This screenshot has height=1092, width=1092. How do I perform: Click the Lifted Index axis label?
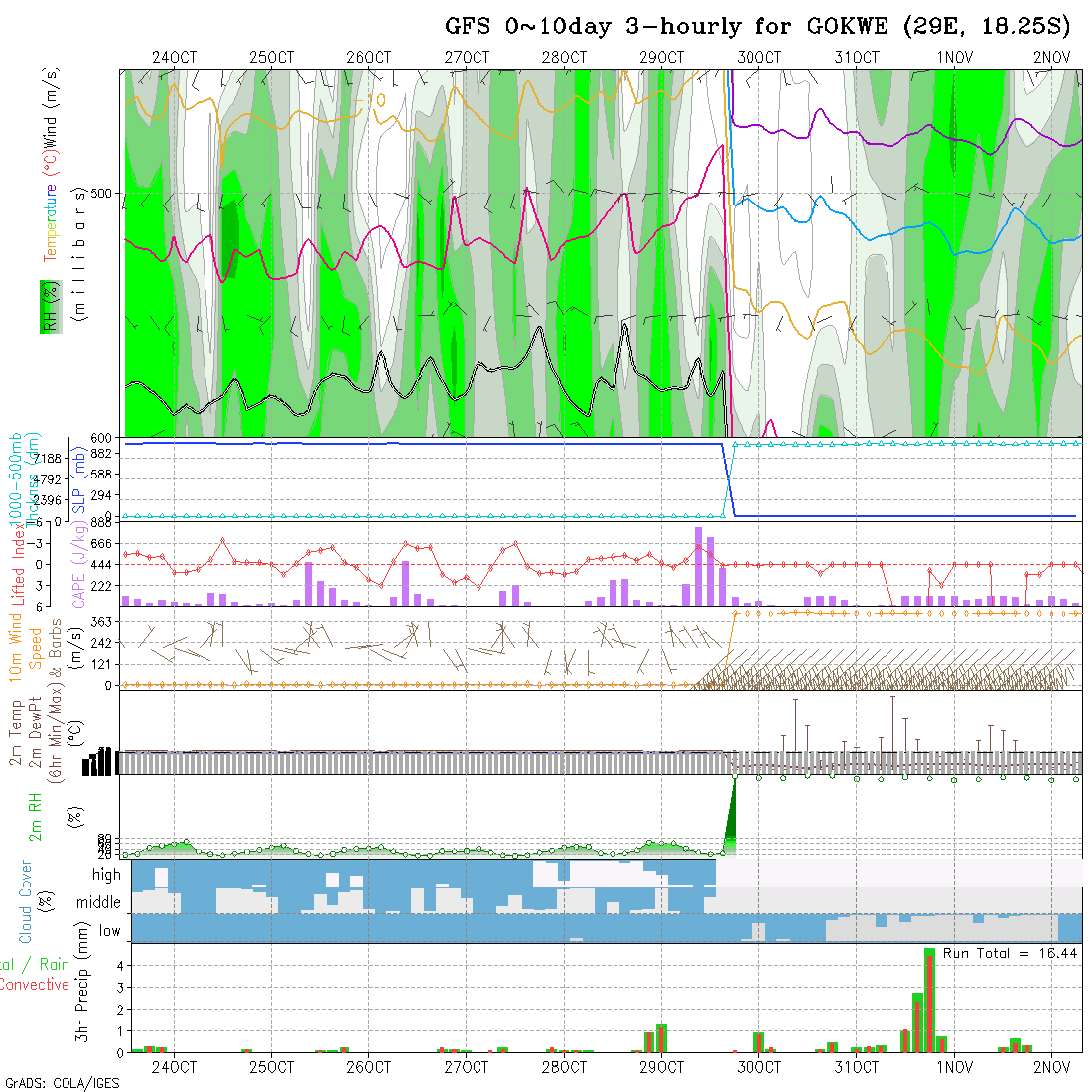(17, 565)
